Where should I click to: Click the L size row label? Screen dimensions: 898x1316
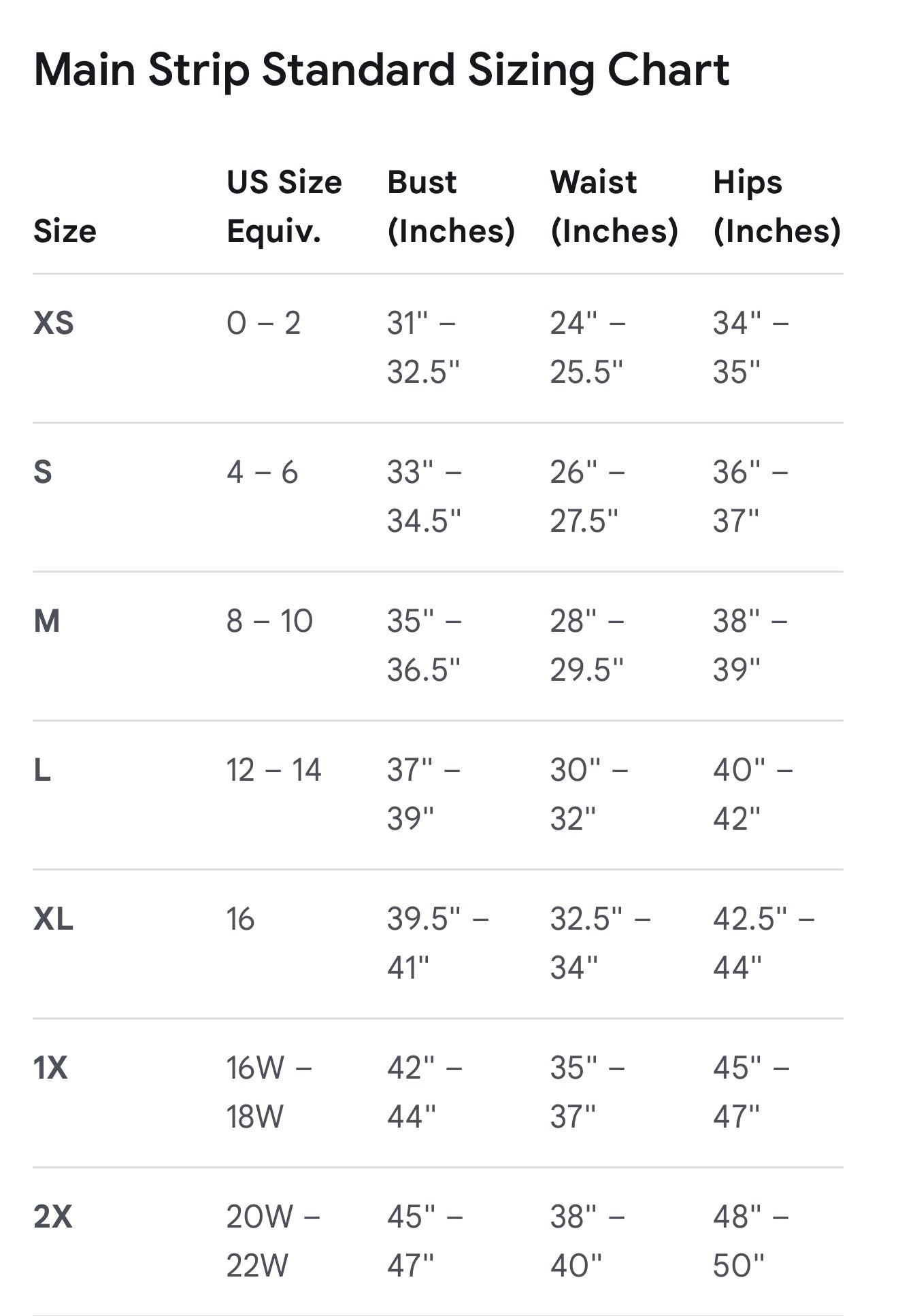42,770
